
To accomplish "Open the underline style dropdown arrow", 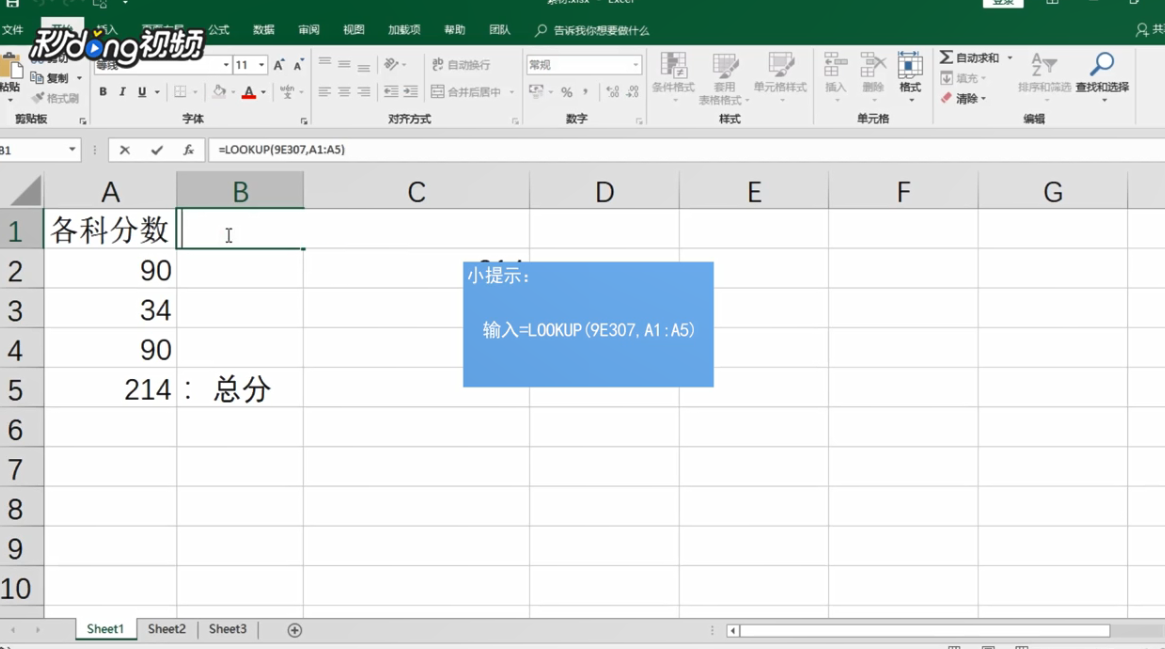I will tap(157, 92).
